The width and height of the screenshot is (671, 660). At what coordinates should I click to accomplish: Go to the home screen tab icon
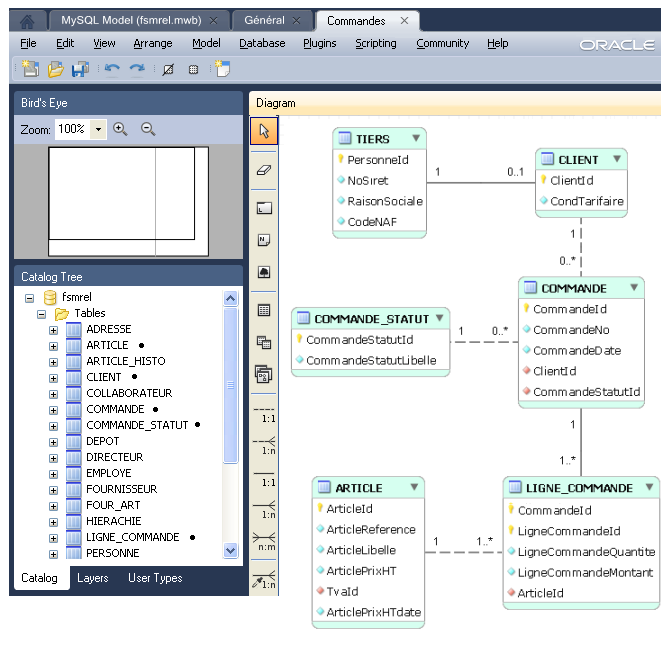click(28, 20)
